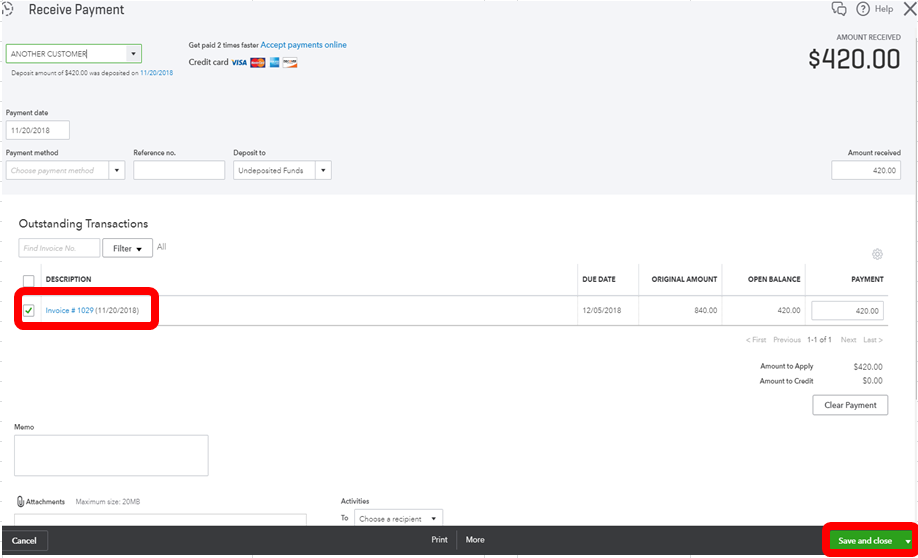Uncheck the Invoice # 1029 checkbox
This screenshot has width=918, height=558.
tap(29, 310)
